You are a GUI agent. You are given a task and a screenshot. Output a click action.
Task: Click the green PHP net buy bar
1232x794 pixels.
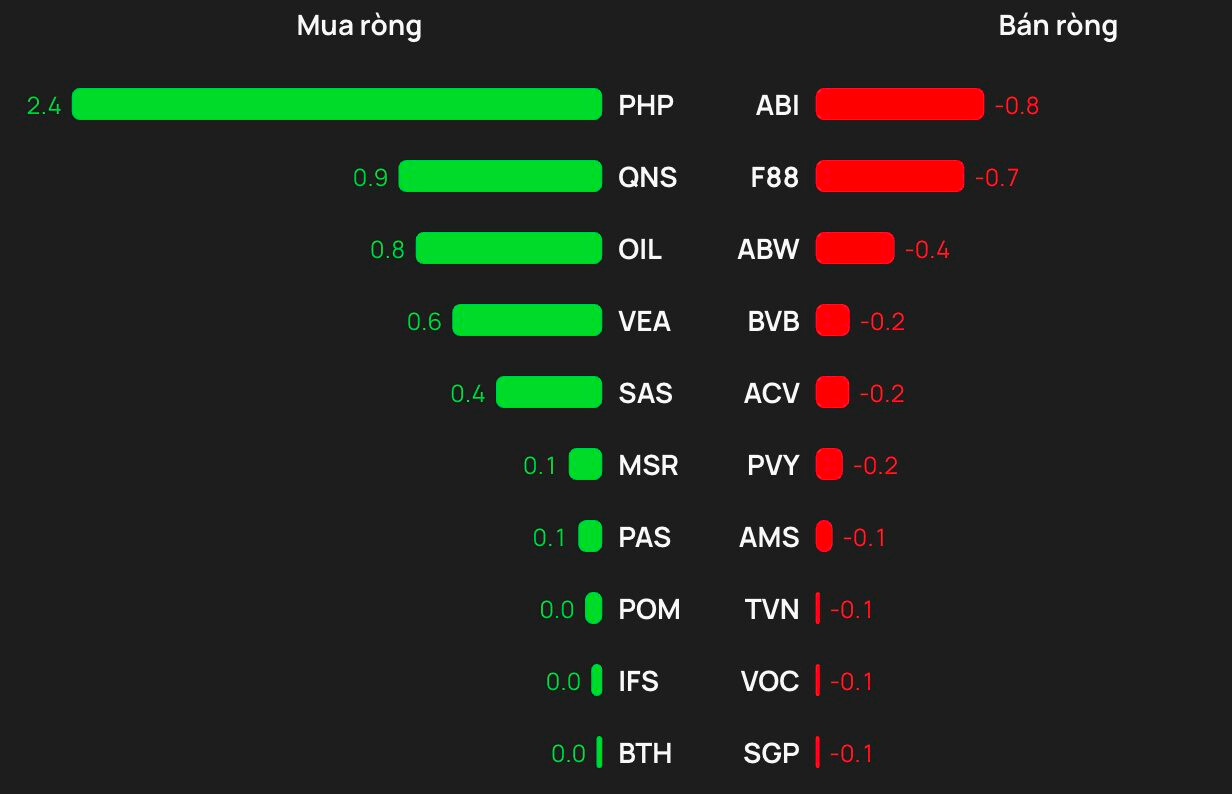pos(337,104)
